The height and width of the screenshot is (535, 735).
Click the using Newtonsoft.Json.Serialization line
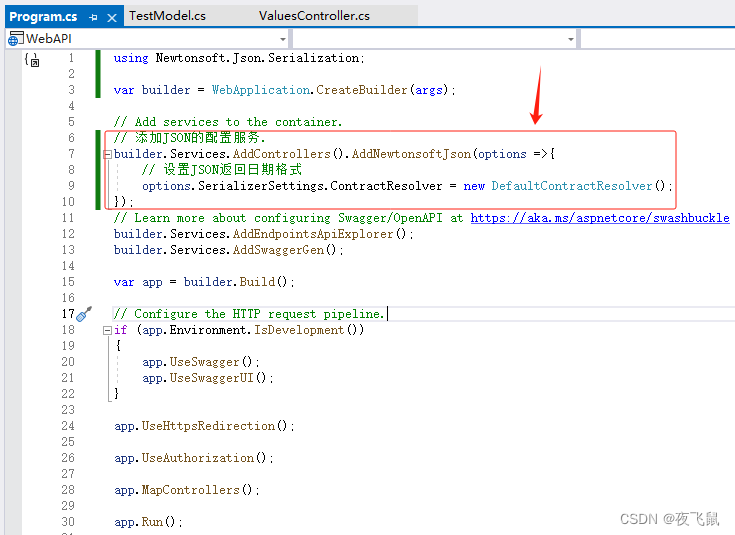(x=239, y=58)
